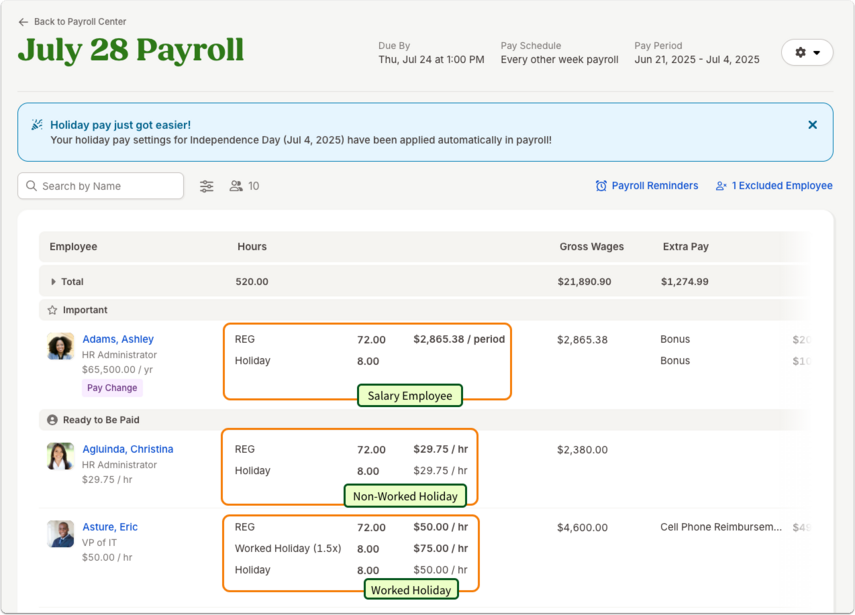Open Asture, Eric employee profile

(x=110, y=527)
